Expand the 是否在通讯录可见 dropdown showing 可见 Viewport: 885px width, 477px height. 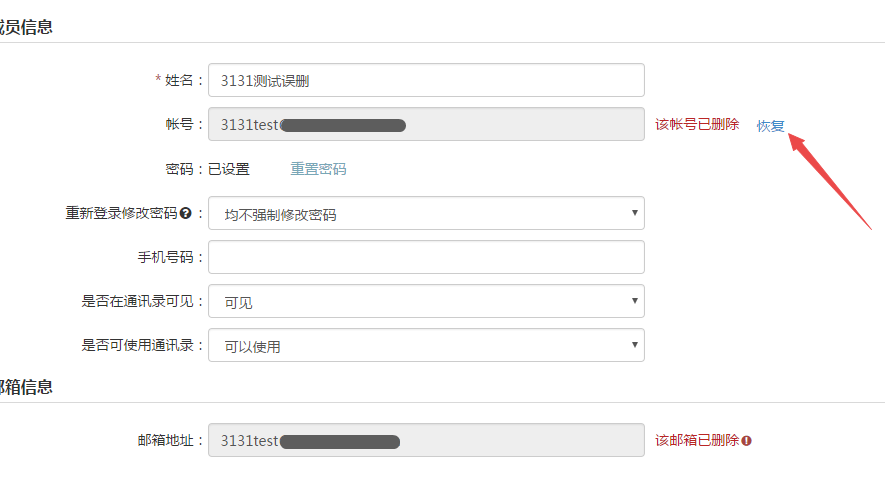(x=426, y=301)
